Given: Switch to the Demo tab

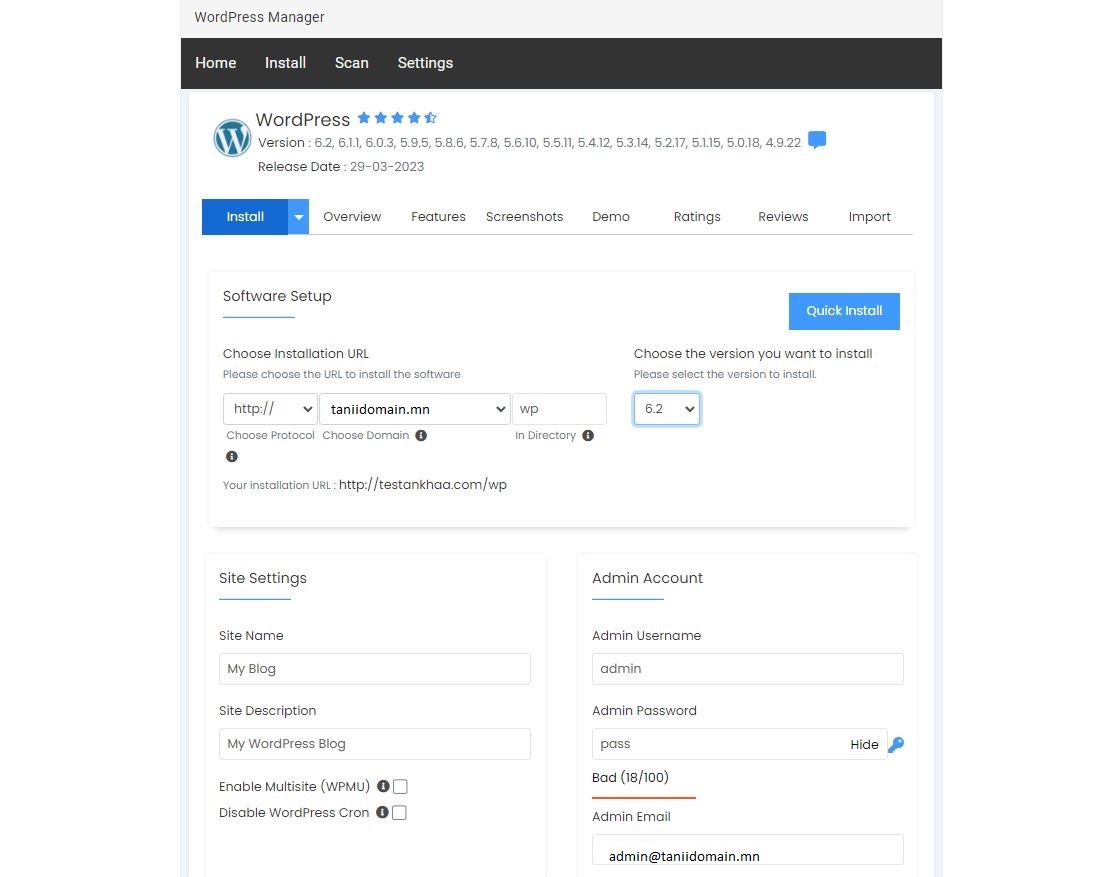Looking at the screenshot, I should click(611, 217).
